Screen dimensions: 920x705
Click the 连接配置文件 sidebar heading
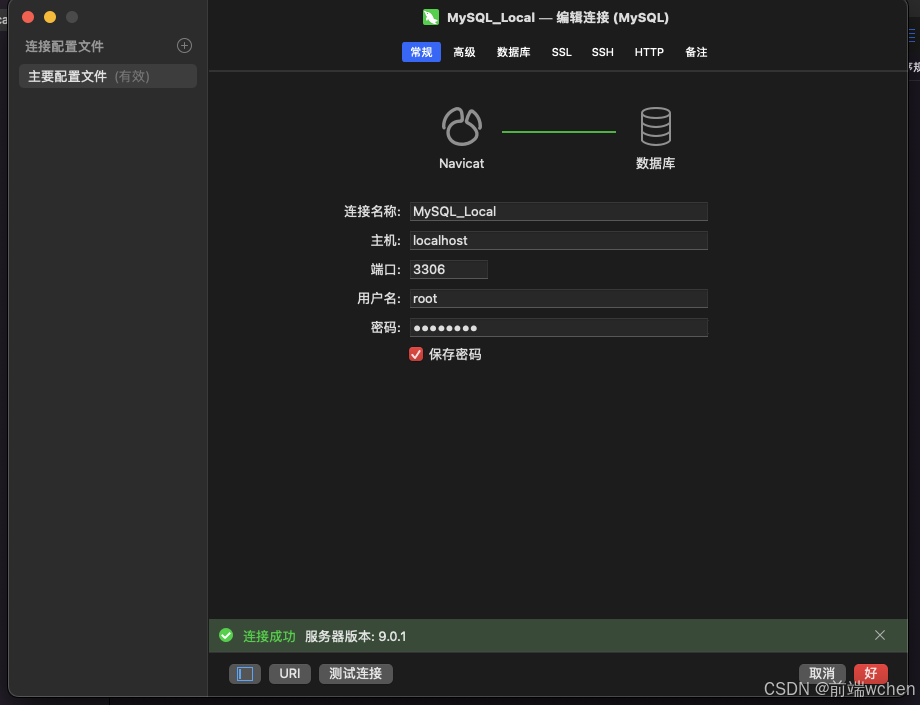point(65,46)
